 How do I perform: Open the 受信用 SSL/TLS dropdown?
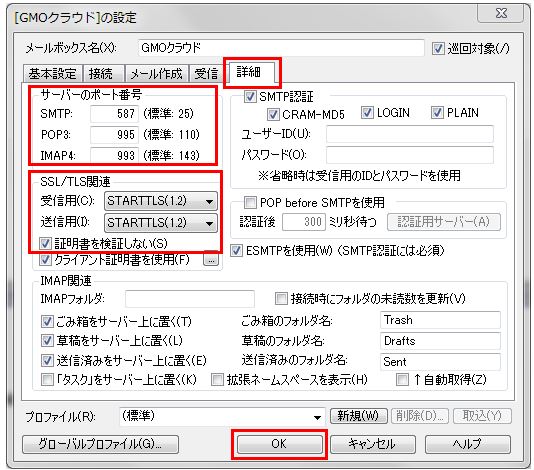(161, 201)
